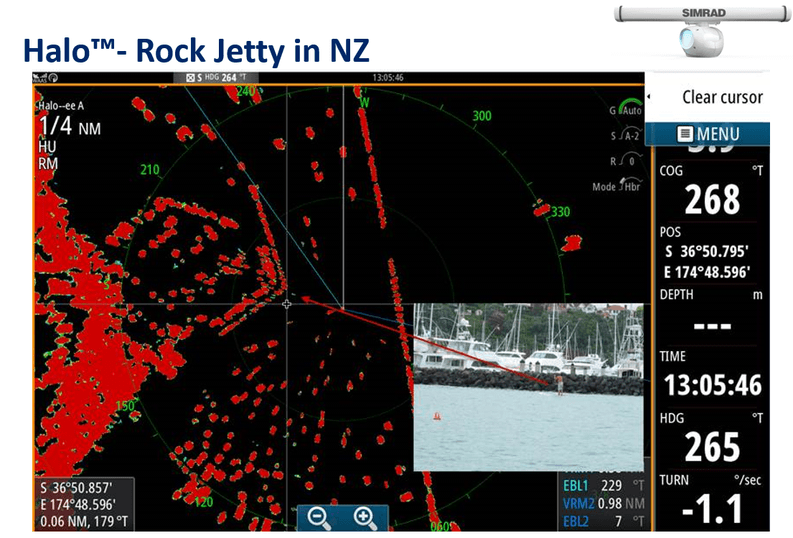Select the EBL1 229 readout

[600, 486]
